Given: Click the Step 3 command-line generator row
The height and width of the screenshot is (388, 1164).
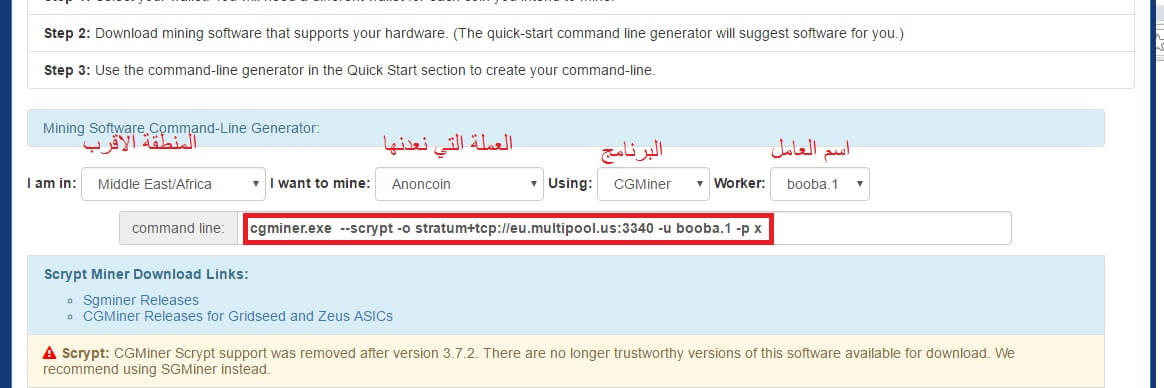Looking at the screenshot, I should (x=581, y=70).
